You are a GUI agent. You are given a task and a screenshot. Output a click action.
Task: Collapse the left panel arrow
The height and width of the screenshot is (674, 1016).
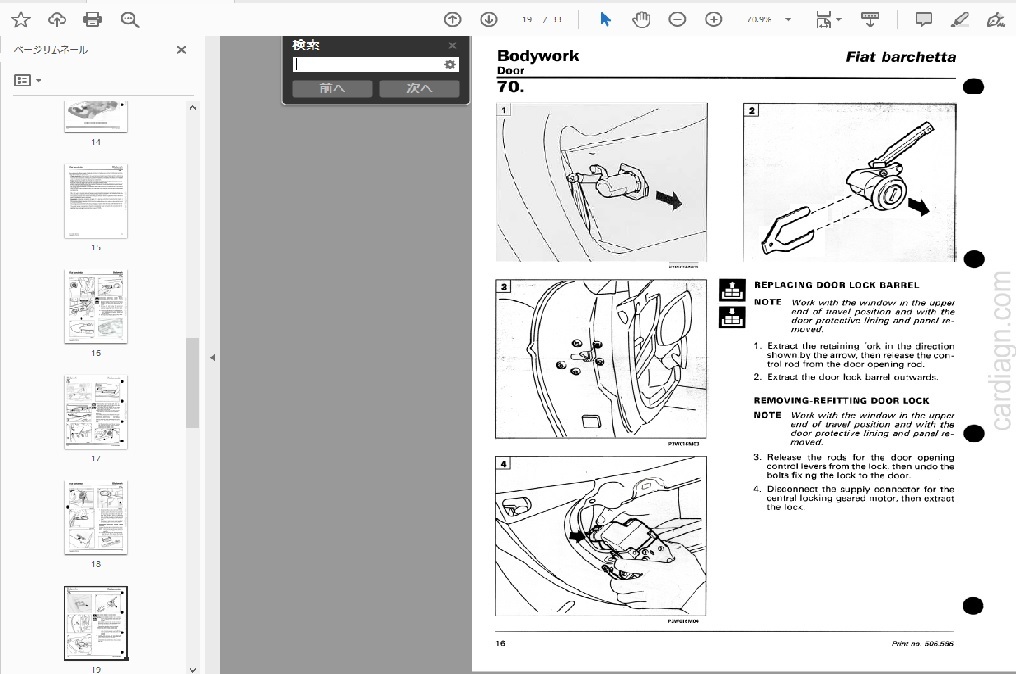click(x=213, y=357)
